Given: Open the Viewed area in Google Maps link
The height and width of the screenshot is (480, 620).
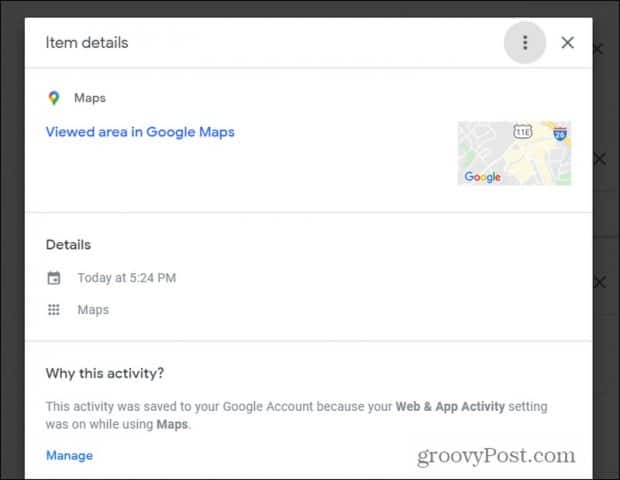Looking at the screenshot, I should click(140, 132).
